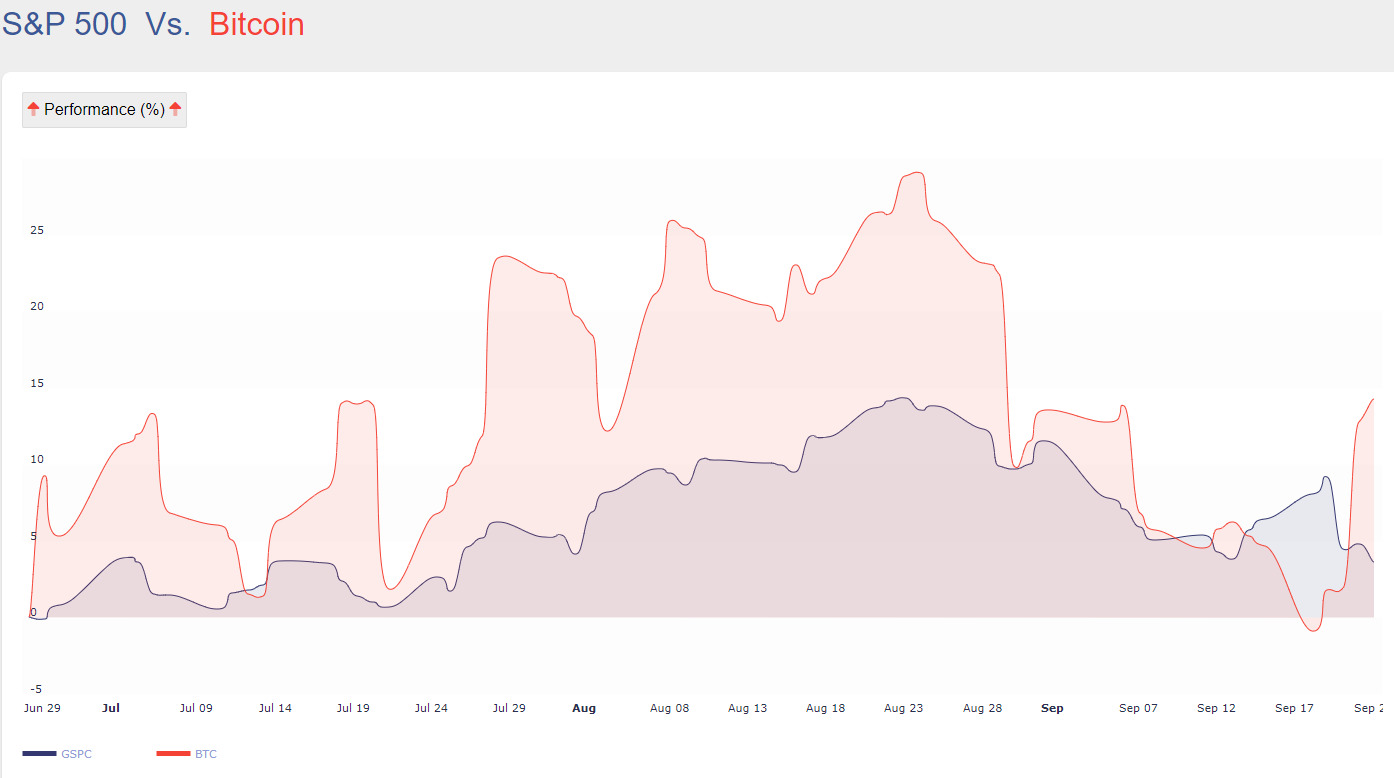Click the "Jul 24" x-axis label
This screenshot has height=778, width=1394.
click(x=431, y=708)
